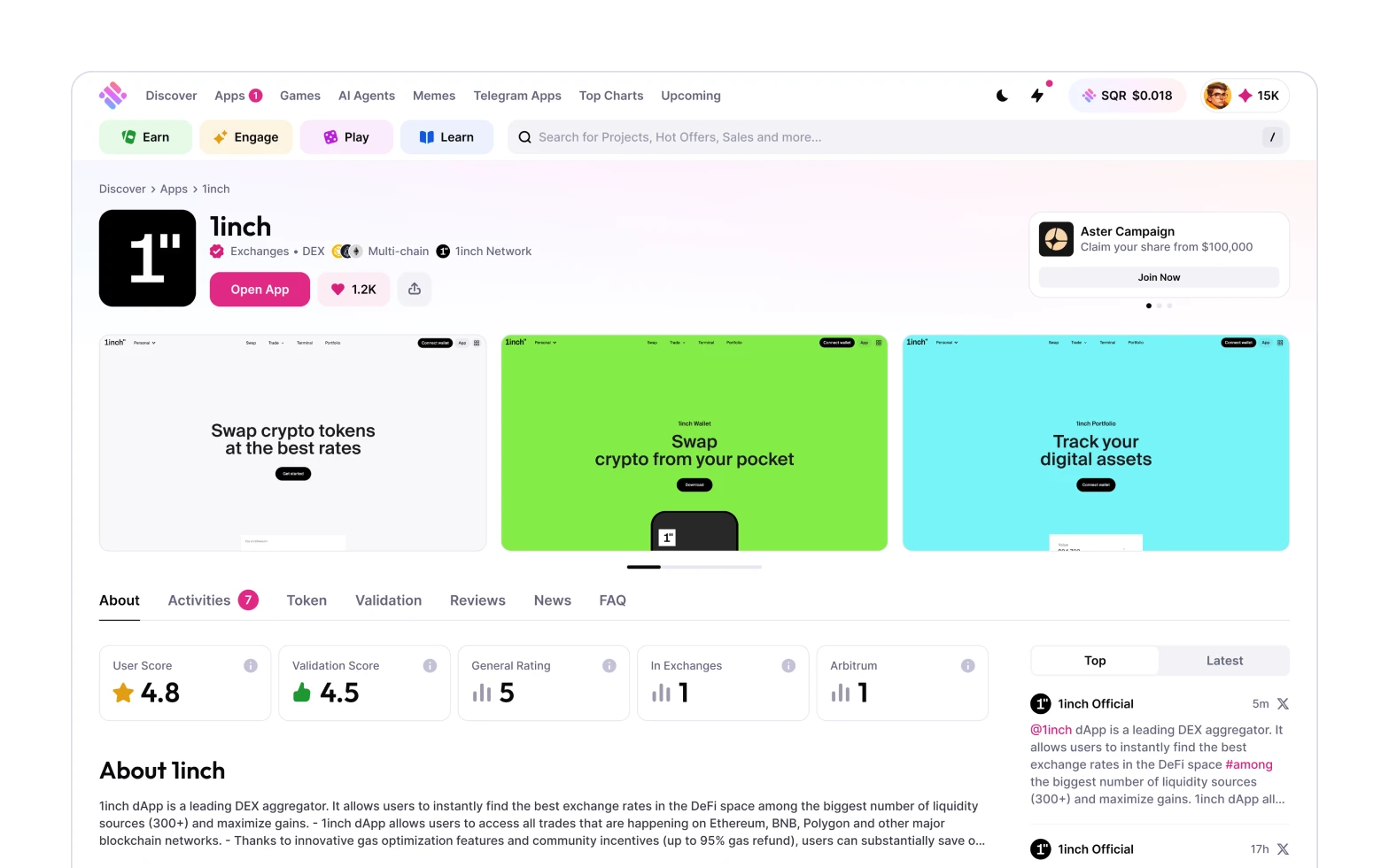Screen dimensions: 1389x868
Task: Toggle dark mode moon icon
Action: click(x=1002, y=96)
